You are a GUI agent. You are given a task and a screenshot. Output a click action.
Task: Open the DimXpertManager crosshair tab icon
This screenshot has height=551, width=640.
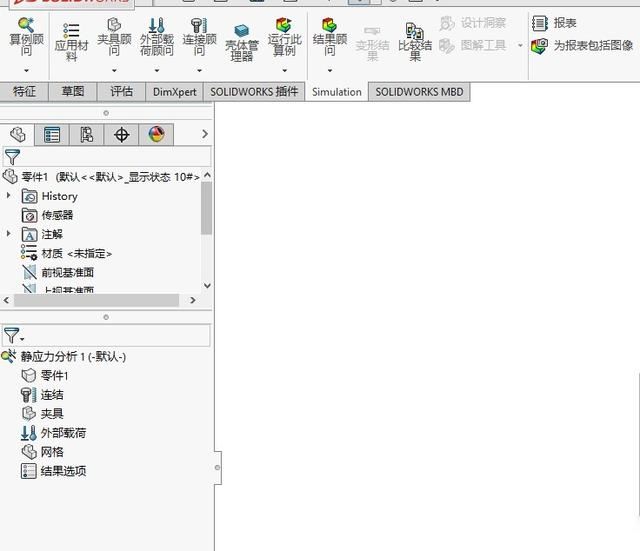122,135
